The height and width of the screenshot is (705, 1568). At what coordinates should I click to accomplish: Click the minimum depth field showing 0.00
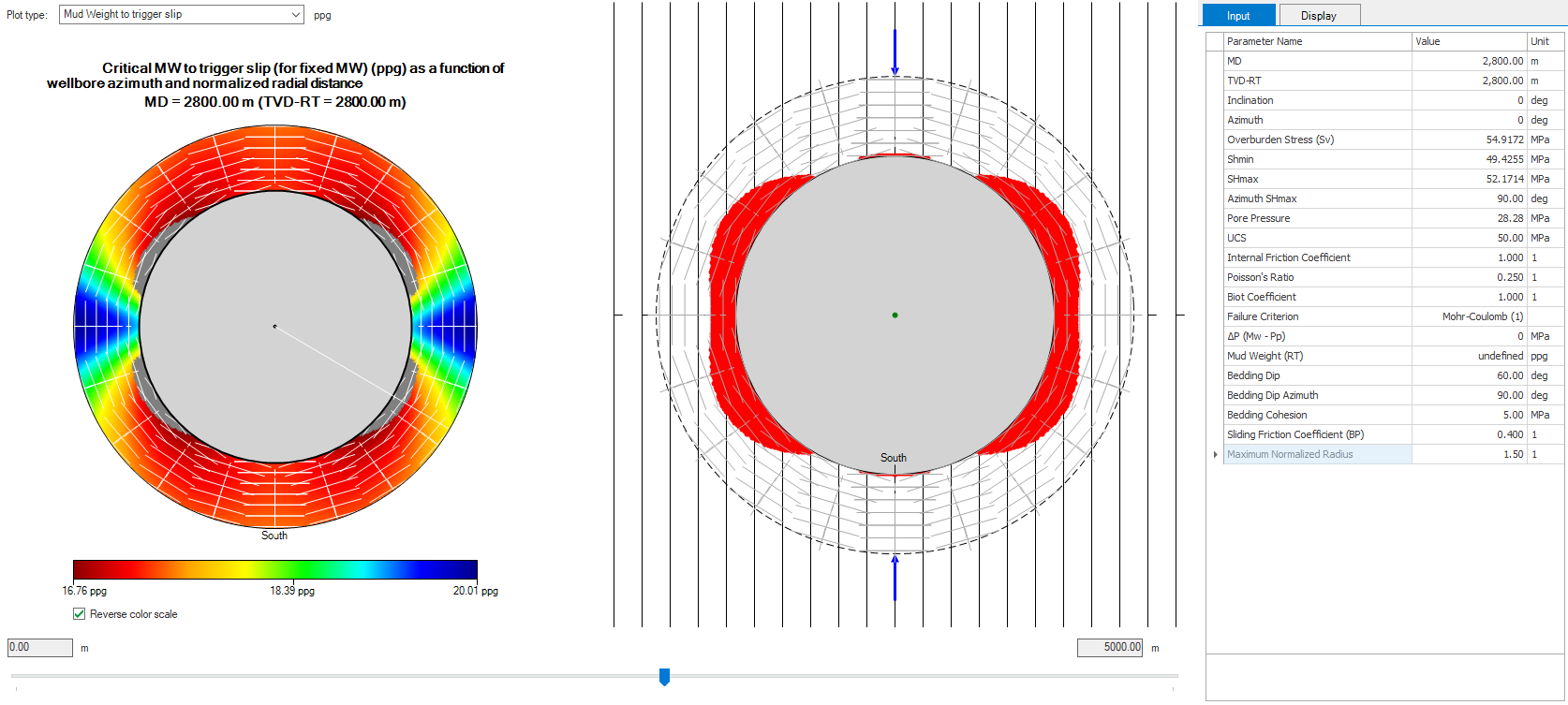pos(40,648)
